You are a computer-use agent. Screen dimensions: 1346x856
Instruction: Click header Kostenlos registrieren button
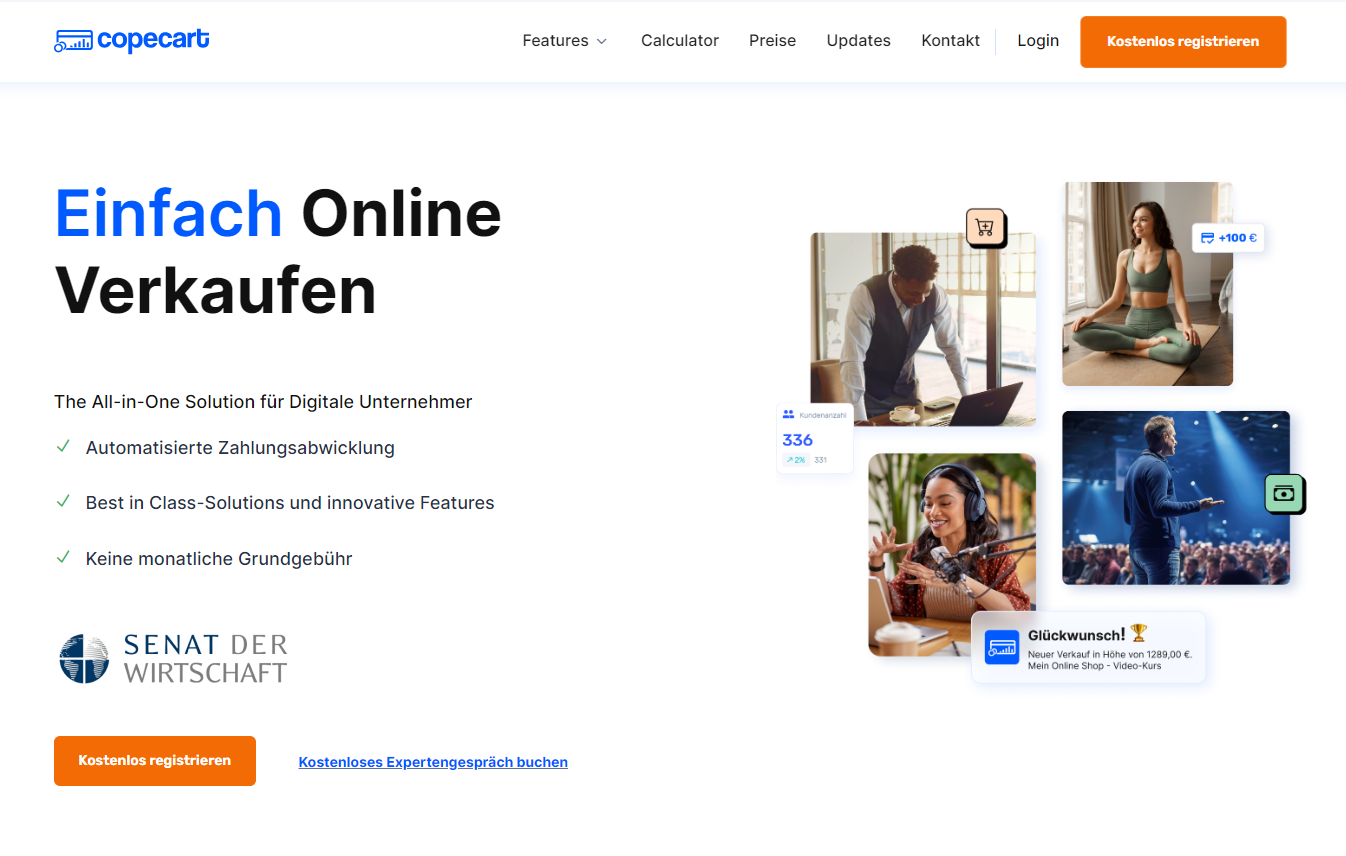pyautogui.click(x=1182, y=42)
